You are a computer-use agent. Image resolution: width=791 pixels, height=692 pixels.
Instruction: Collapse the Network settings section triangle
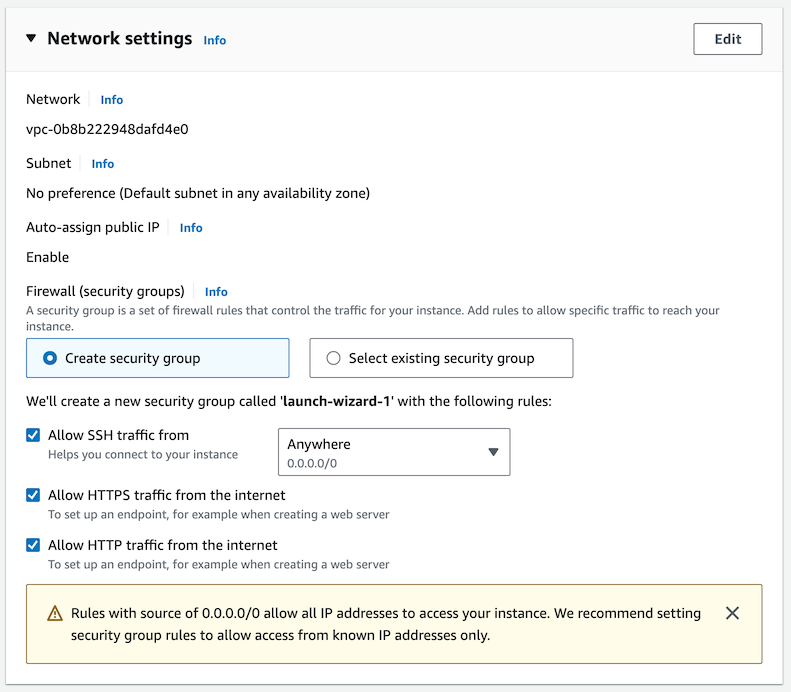tap(31, 39)
